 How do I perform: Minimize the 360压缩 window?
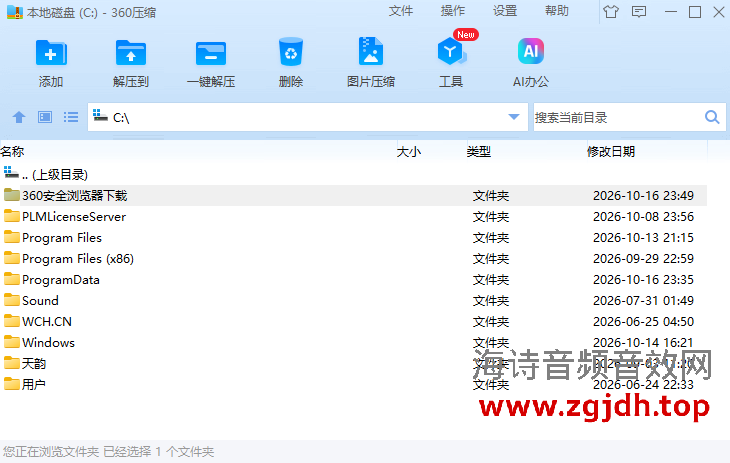coord(670,12)
